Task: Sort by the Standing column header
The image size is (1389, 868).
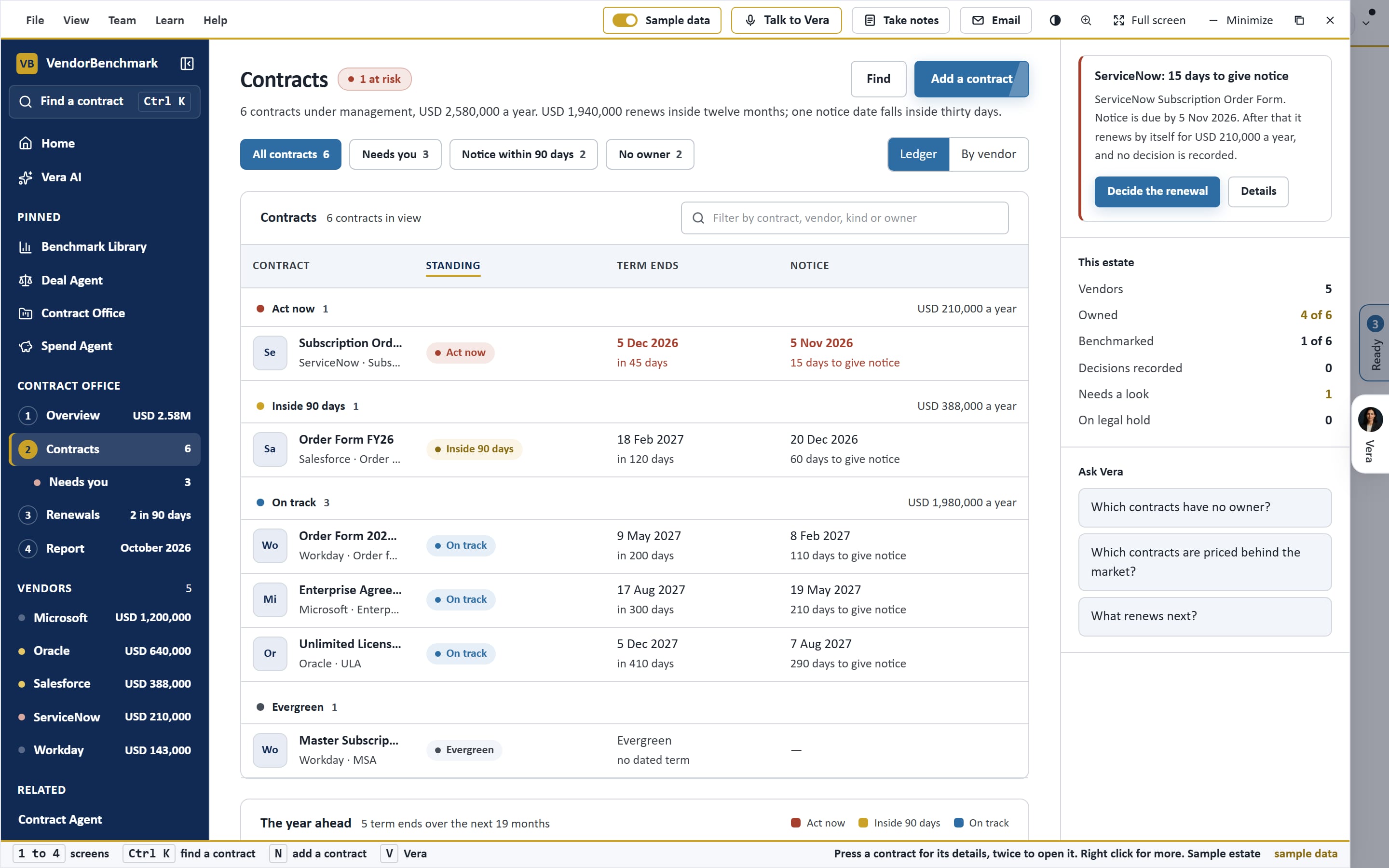Action: pyautogui.click(x=453, y=265)
